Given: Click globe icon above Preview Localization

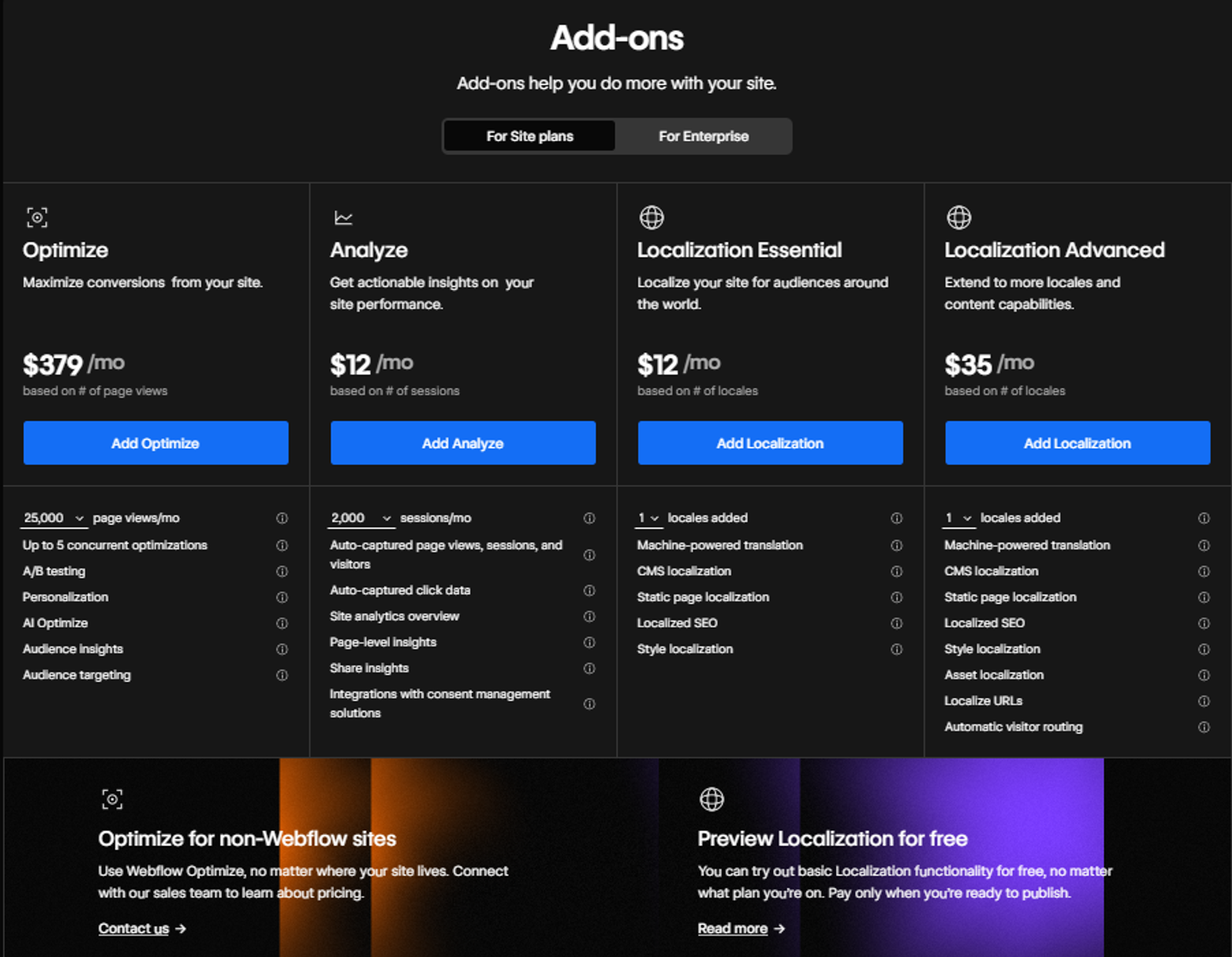Looking at the screenshot, I should (x=711, y=799).
